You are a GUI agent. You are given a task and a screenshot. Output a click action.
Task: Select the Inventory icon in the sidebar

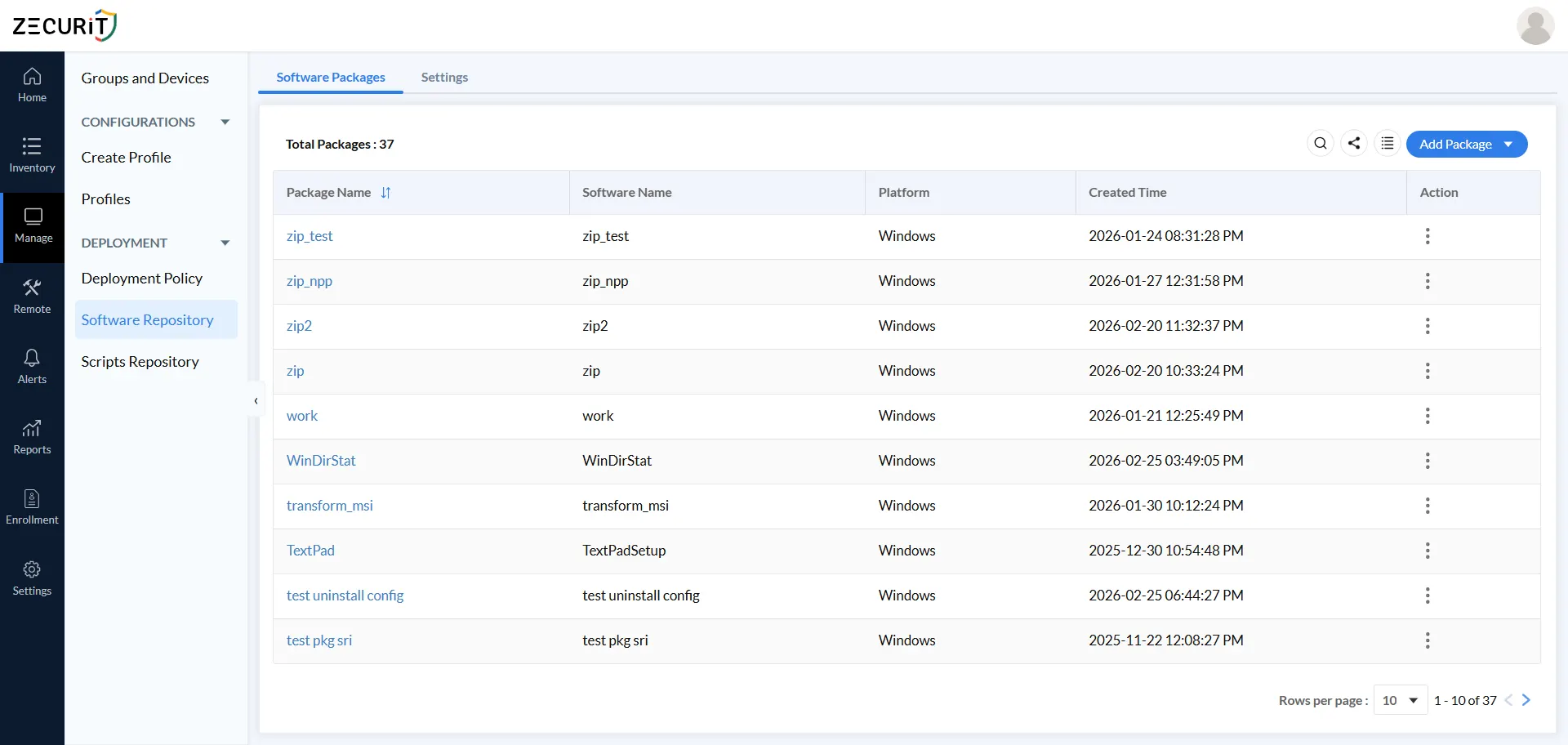(32, 155)
